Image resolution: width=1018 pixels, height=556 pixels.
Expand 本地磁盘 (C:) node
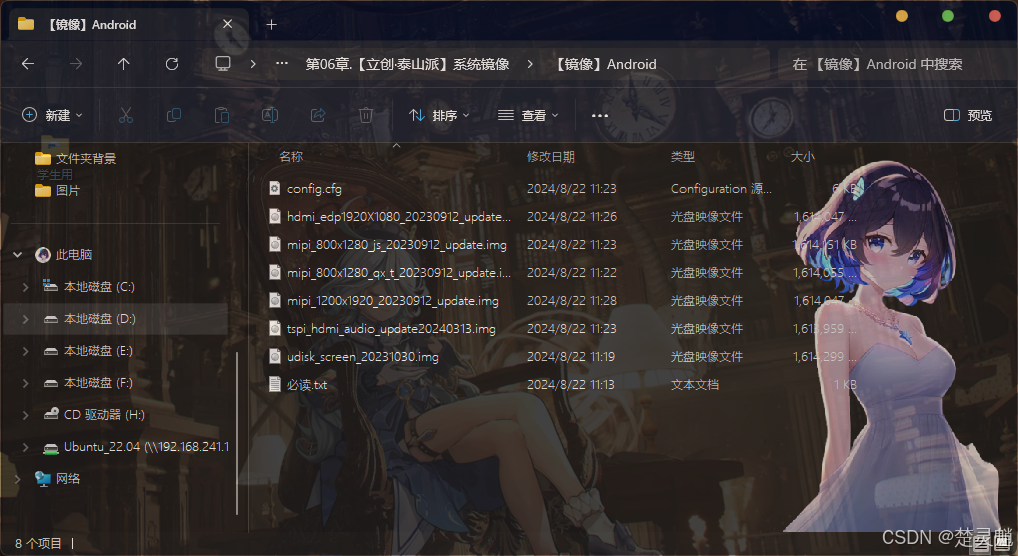[x=25, y=286]
